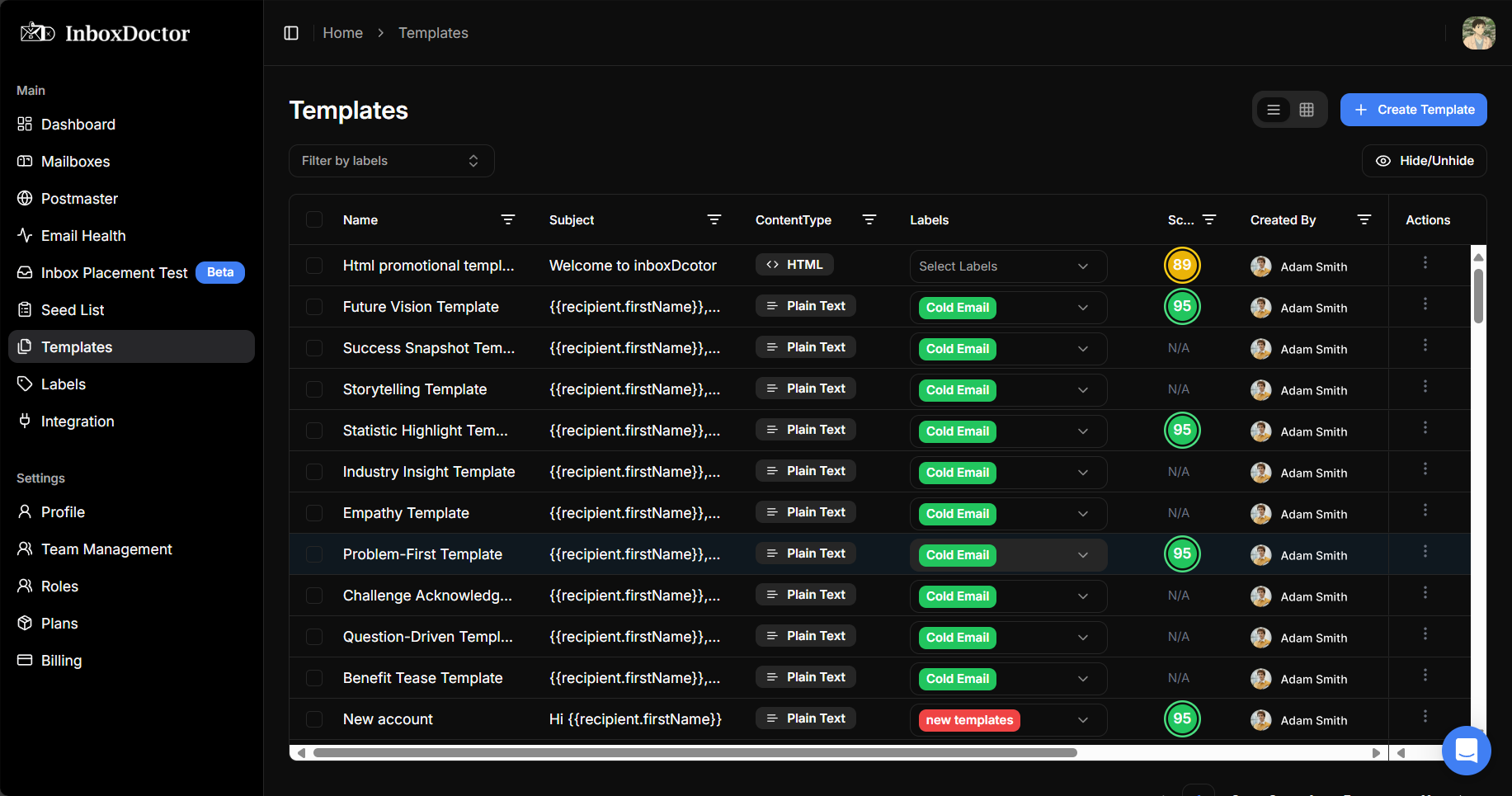Click the horizontal scrollbar under the table
Screen dimensions: 1512x796
click(x=695, y=752)
